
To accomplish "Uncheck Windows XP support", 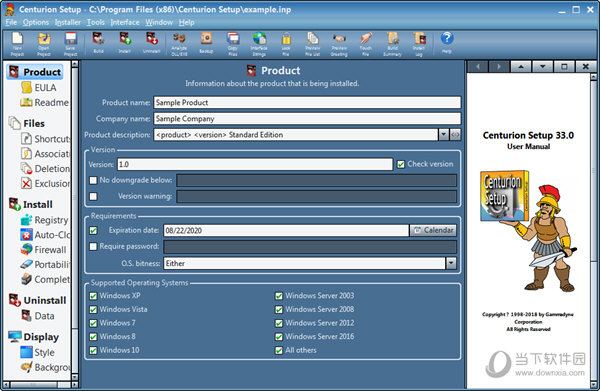I will [x=93, y=296].
